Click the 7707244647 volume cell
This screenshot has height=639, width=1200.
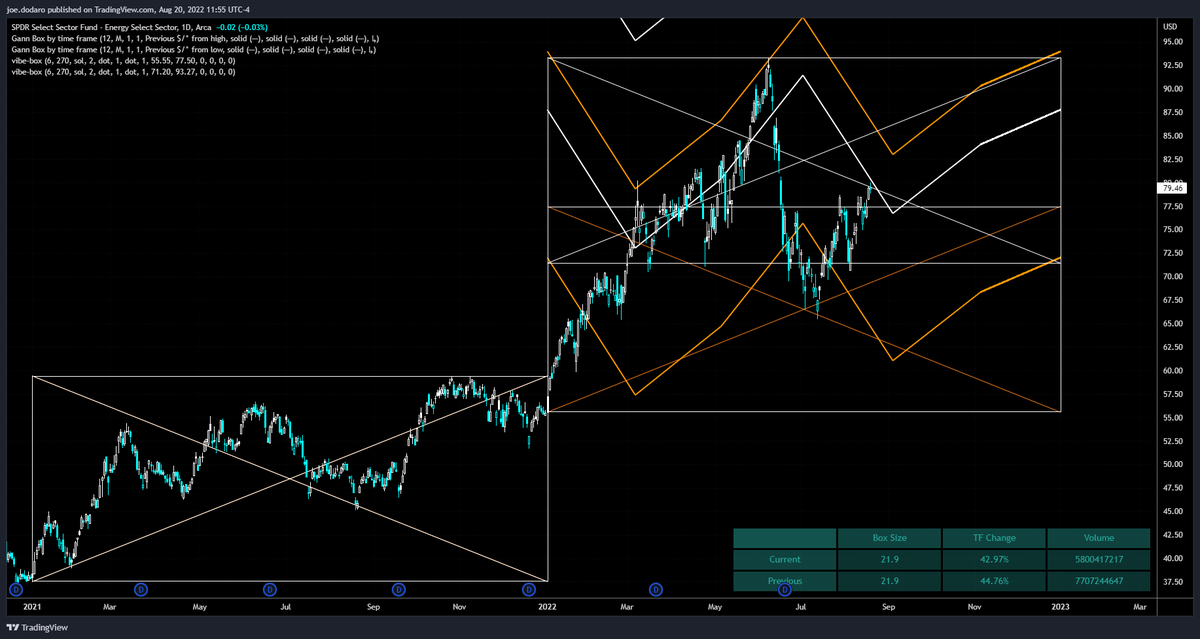(1097, 580)
